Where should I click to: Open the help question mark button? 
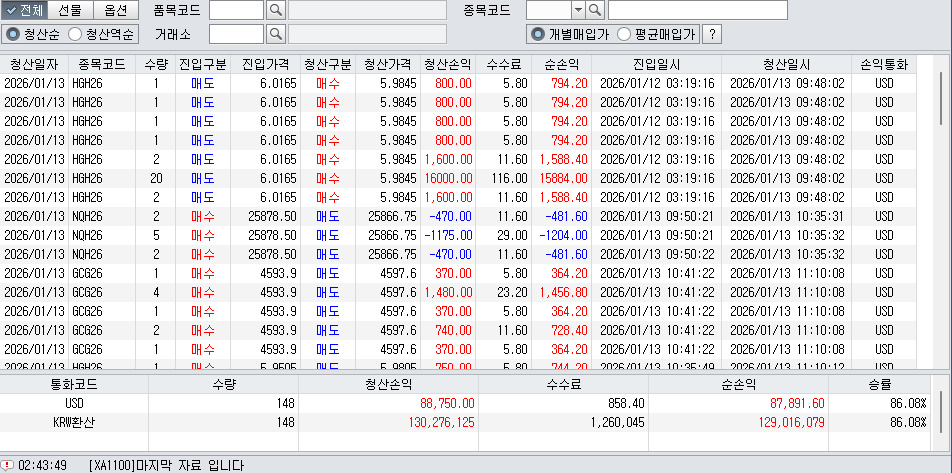click(712, 34)
